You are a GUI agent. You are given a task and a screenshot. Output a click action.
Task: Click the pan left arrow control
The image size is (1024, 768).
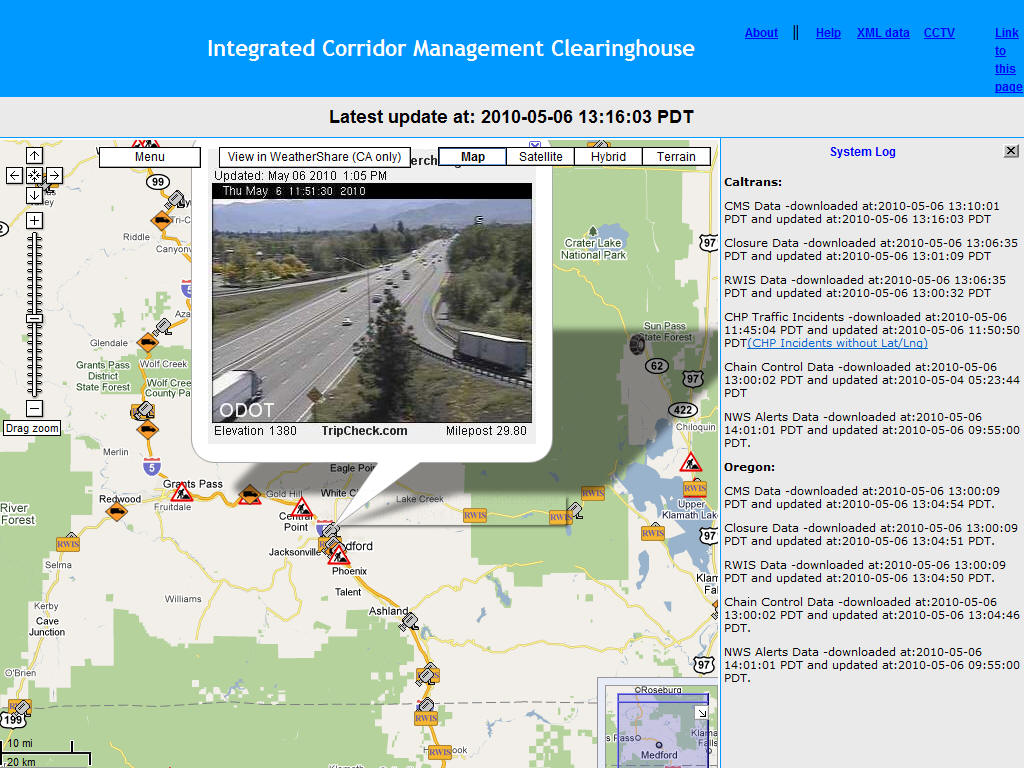pos(15,176)
